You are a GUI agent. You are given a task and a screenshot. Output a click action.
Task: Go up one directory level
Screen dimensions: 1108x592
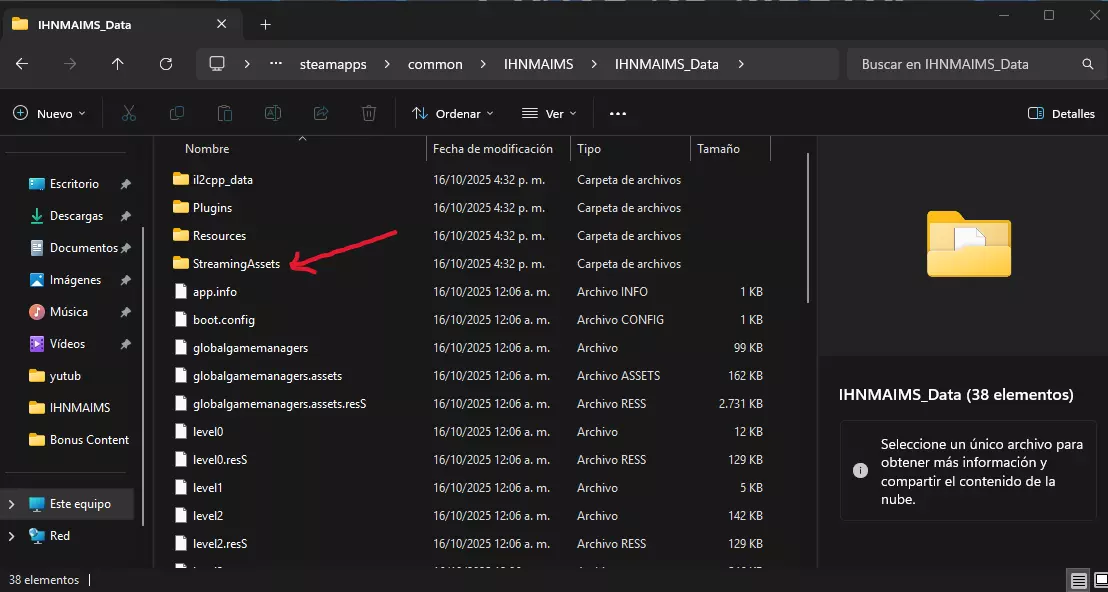point(118,64)
